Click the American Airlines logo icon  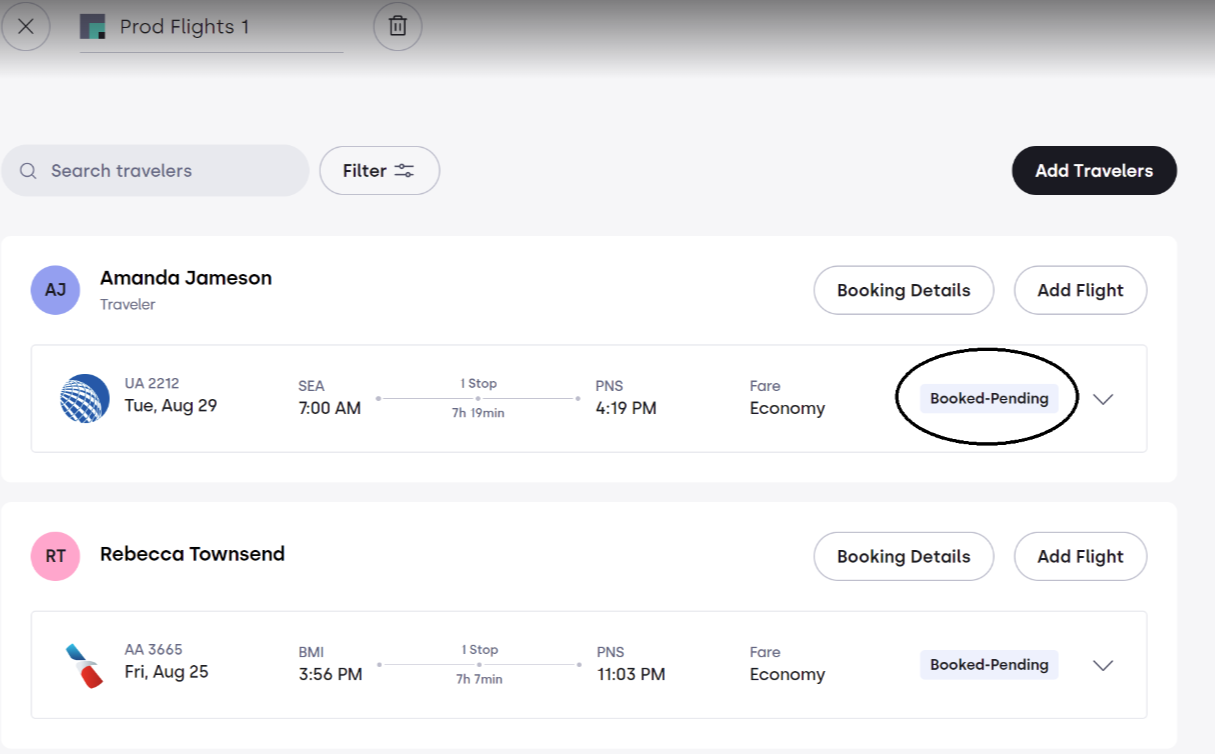(x=85, y=665)
